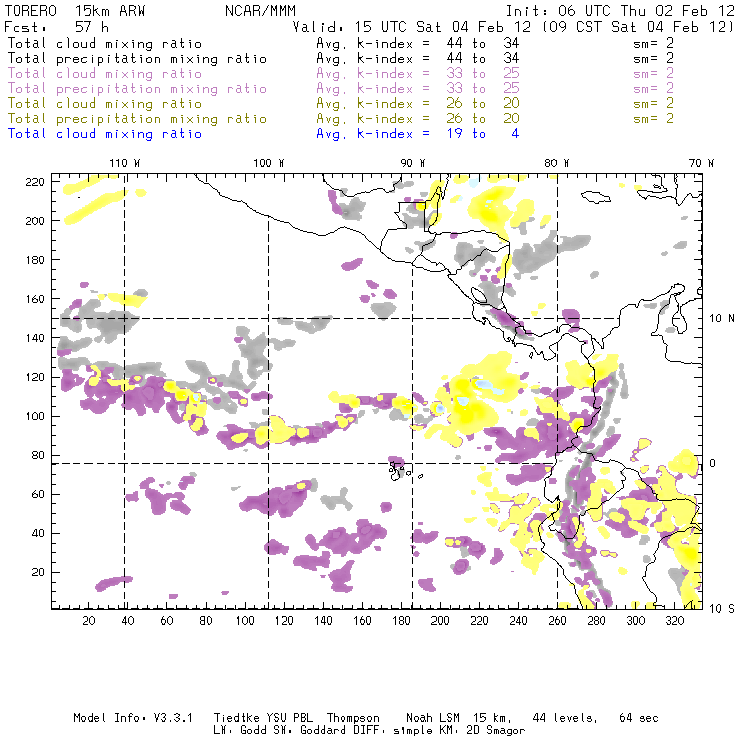Select the '300' grid axis tick label
This screenshot has width=740, height=740.
pyautogui.click(x=636, y=621)
